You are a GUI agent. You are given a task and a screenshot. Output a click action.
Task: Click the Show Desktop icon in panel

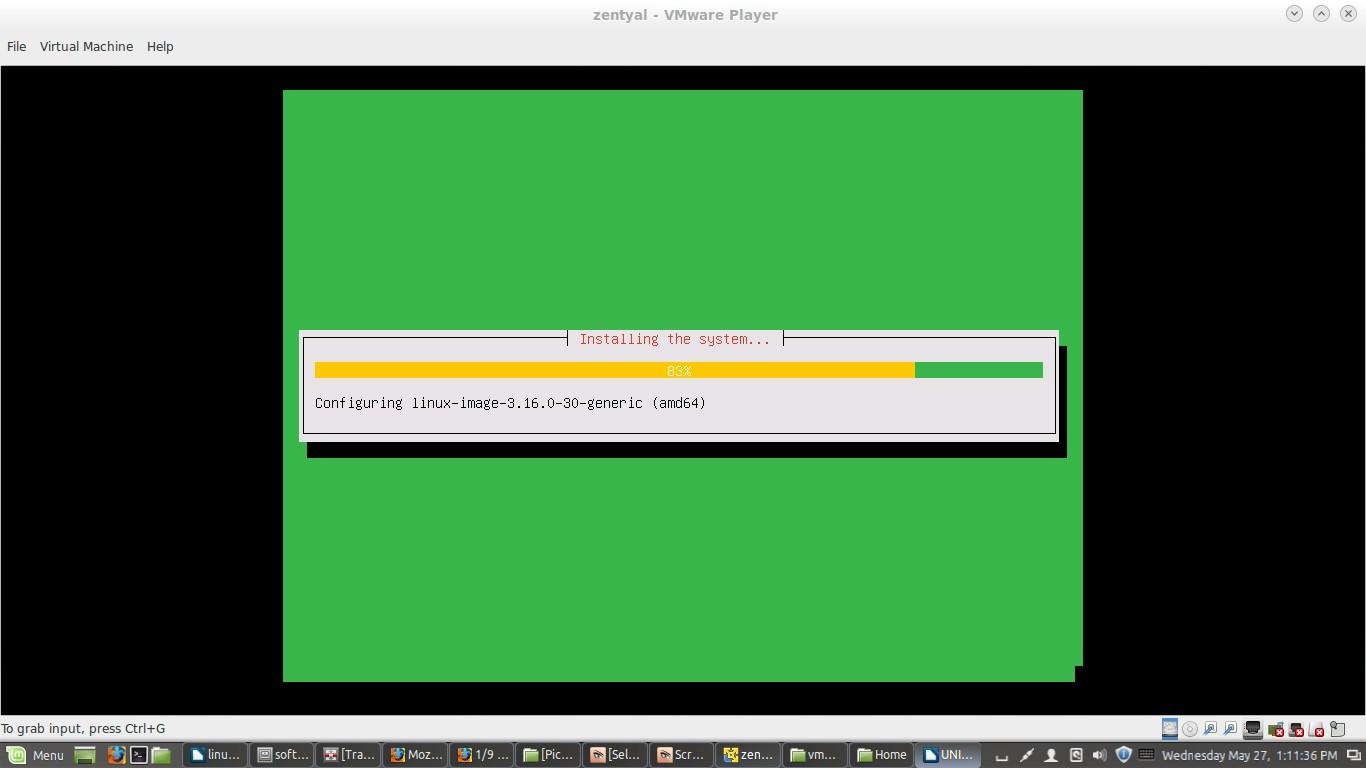coord(85,755)
